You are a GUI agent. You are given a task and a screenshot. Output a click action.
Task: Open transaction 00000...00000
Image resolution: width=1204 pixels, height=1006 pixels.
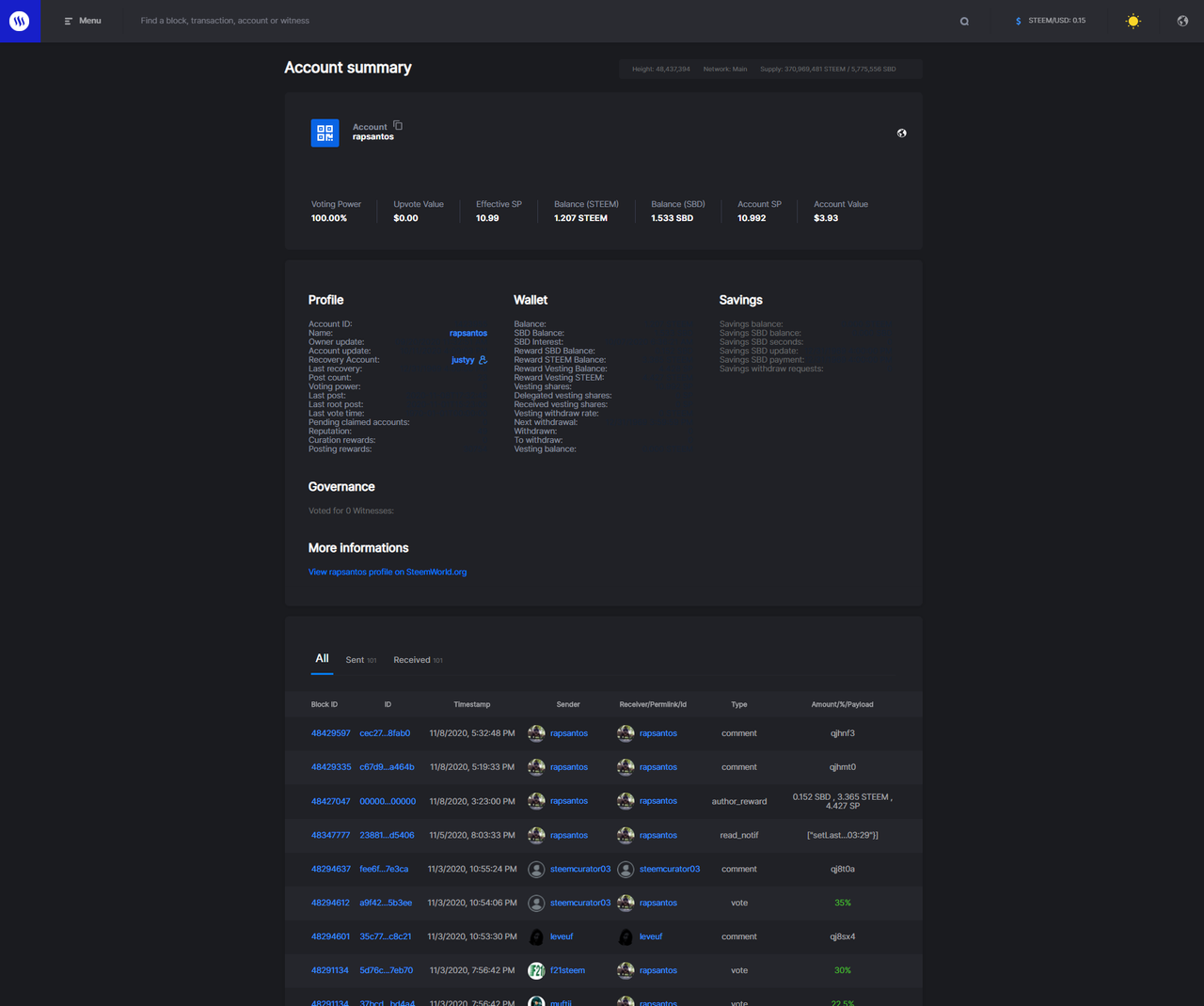click(388, 801)
